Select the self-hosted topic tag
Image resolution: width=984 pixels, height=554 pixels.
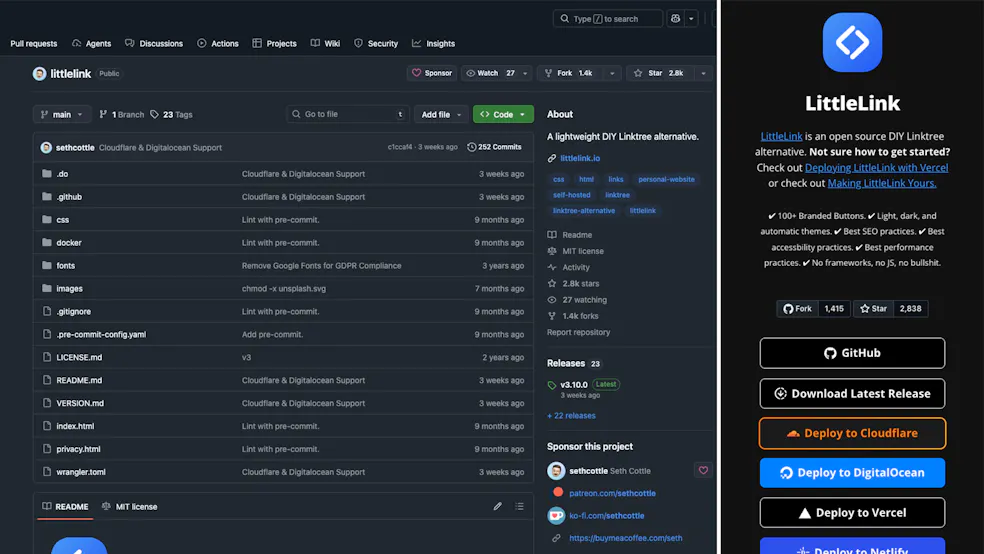tap(572, 195)
